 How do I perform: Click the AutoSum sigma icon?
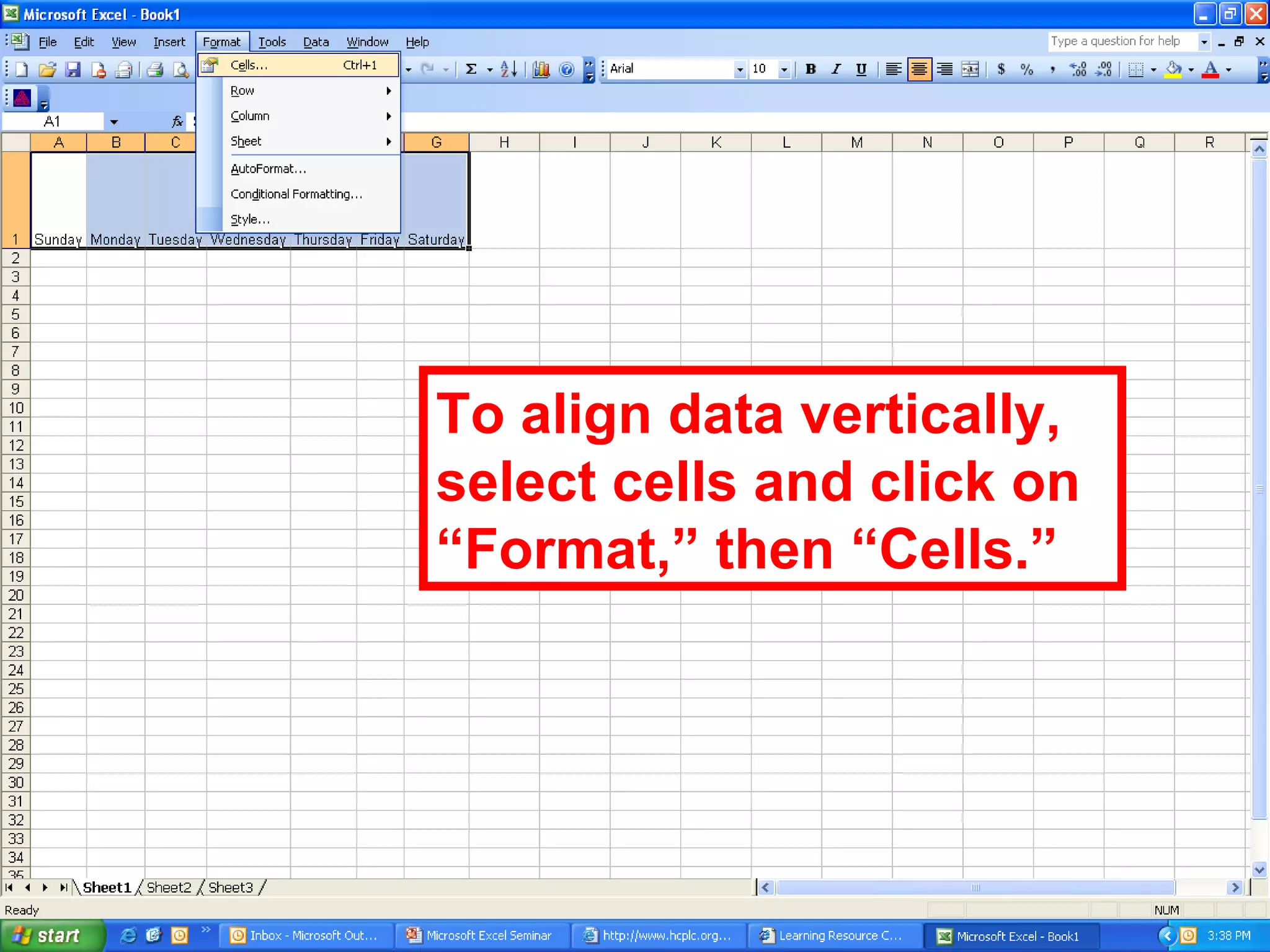pos(471,69)
